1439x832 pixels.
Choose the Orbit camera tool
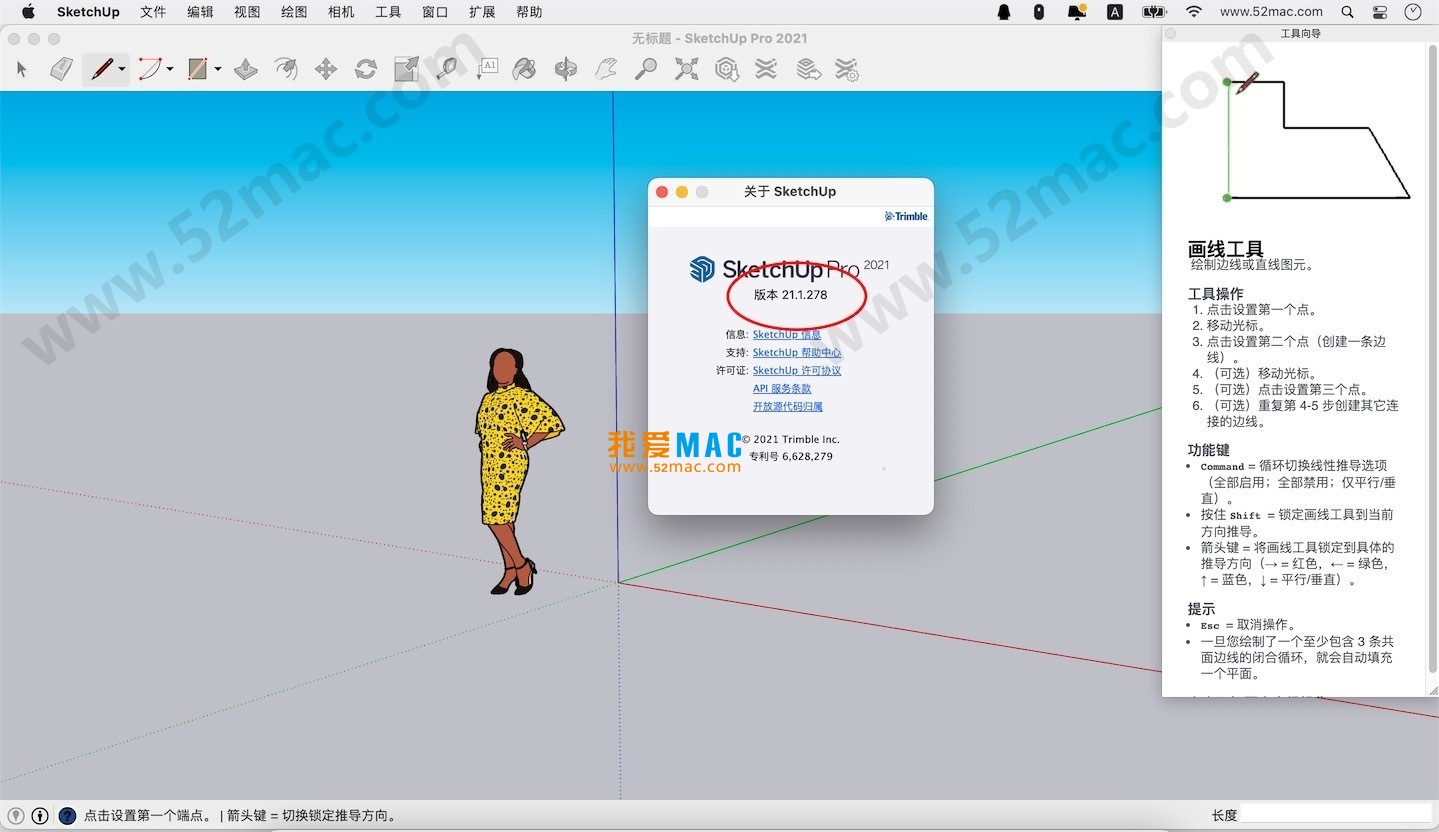pyautogui.click(x=566, y=69)
